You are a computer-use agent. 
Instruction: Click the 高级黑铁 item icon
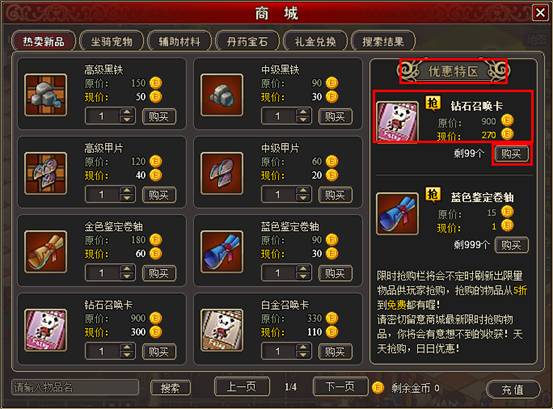(45, 95)
